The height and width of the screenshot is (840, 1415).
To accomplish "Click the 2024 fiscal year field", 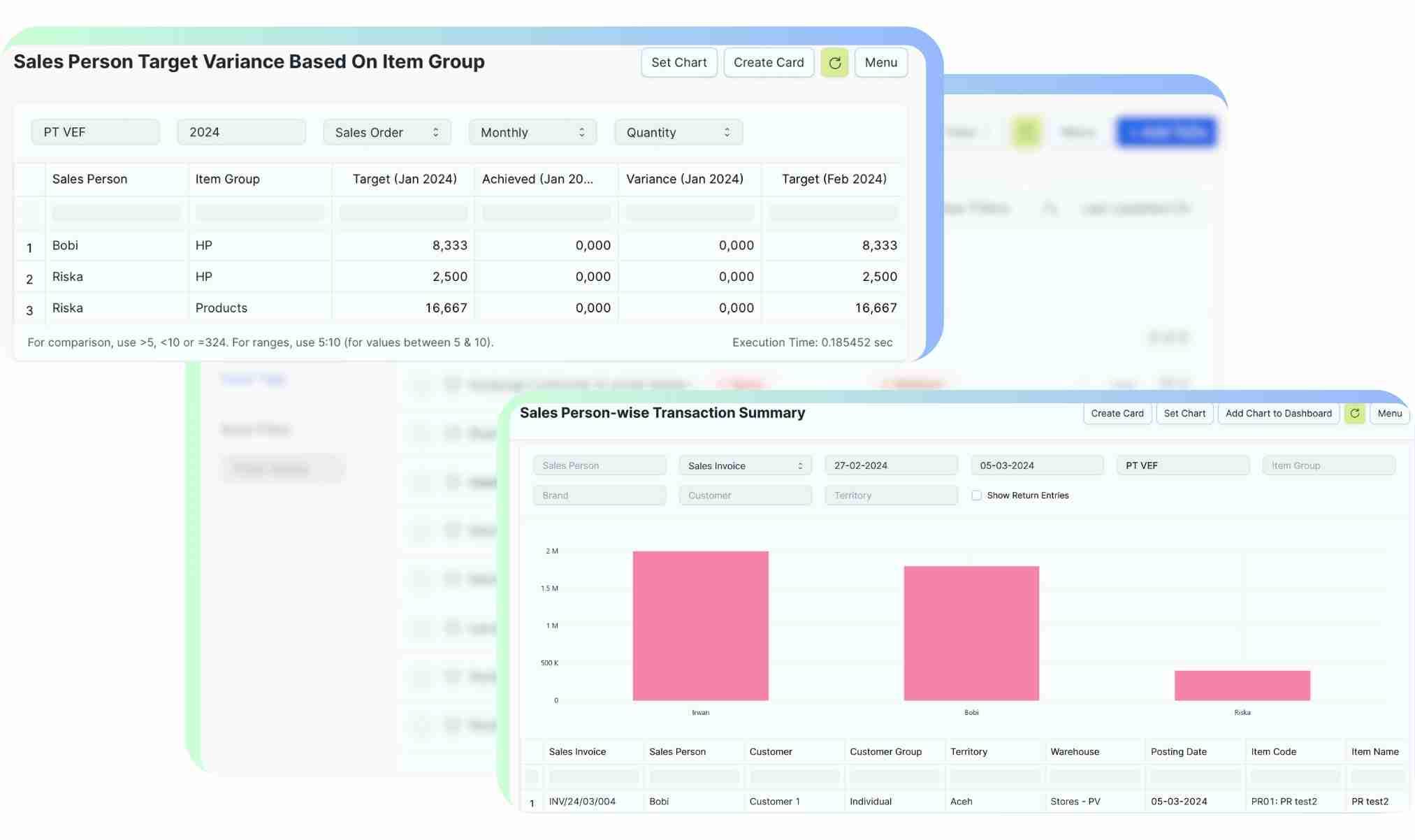I will coord(241,133).
